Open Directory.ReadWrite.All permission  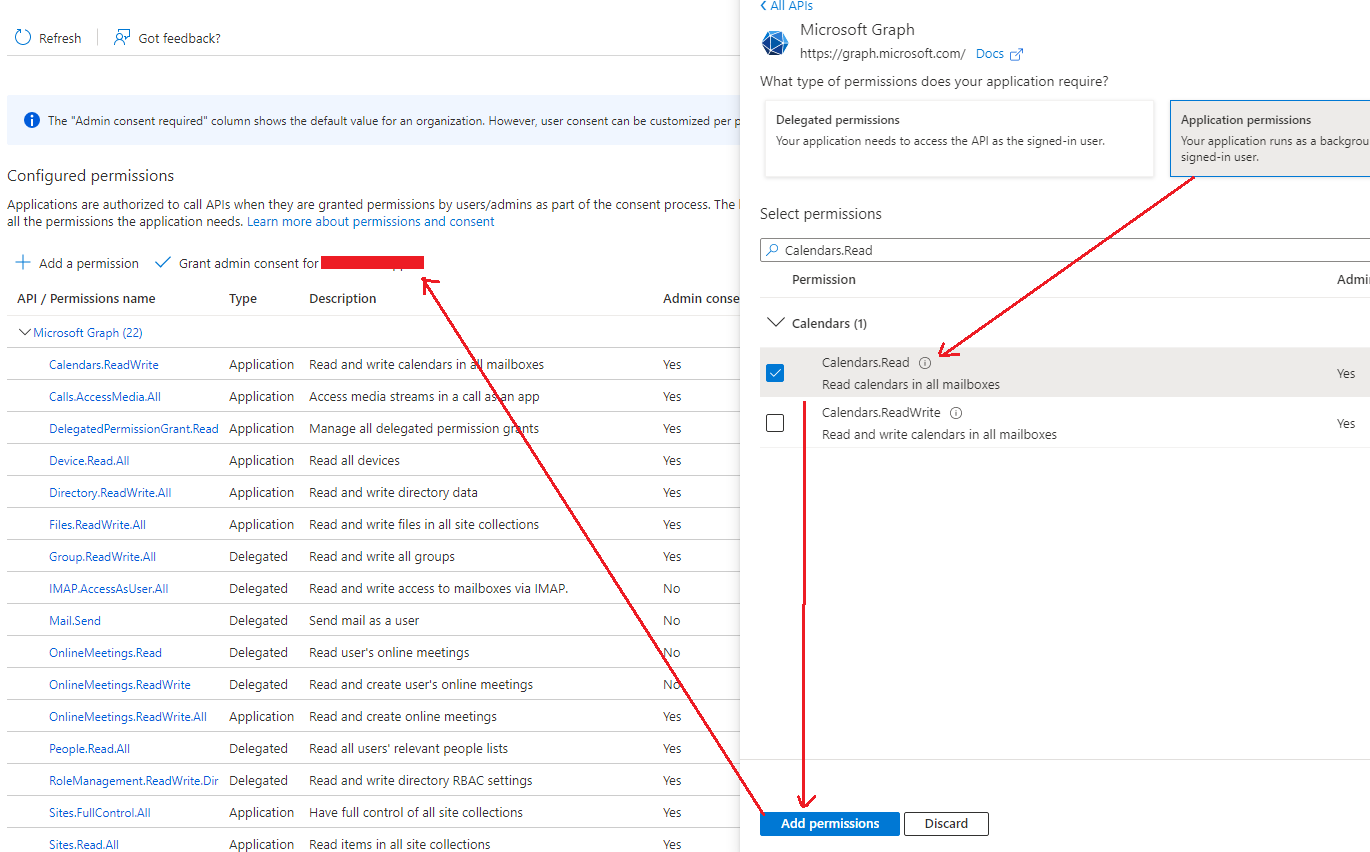click(110, 493)
